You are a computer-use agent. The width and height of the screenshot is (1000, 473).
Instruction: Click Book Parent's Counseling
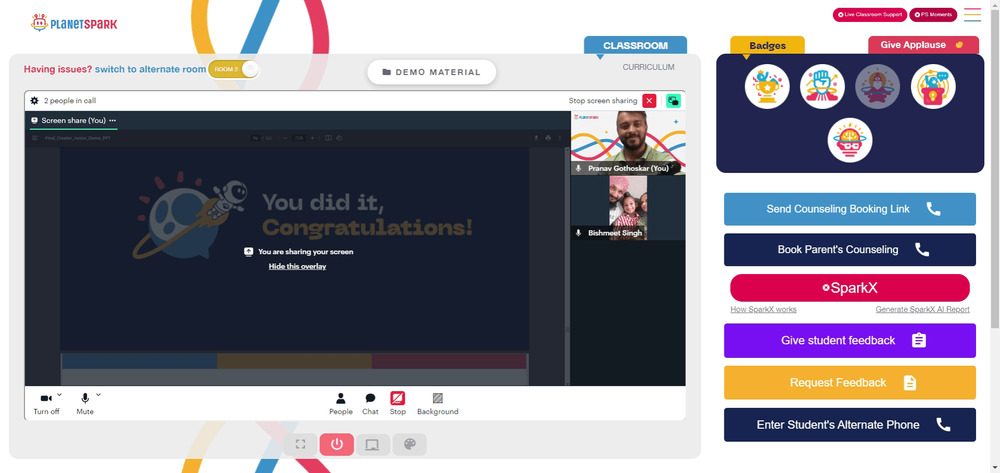coord(849,249)
